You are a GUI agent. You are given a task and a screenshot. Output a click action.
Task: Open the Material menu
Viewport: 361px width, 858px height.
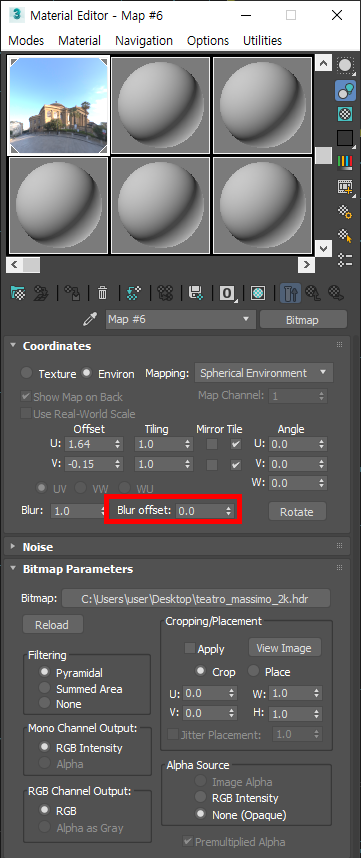pyautogui.click(x=80, y=40)
